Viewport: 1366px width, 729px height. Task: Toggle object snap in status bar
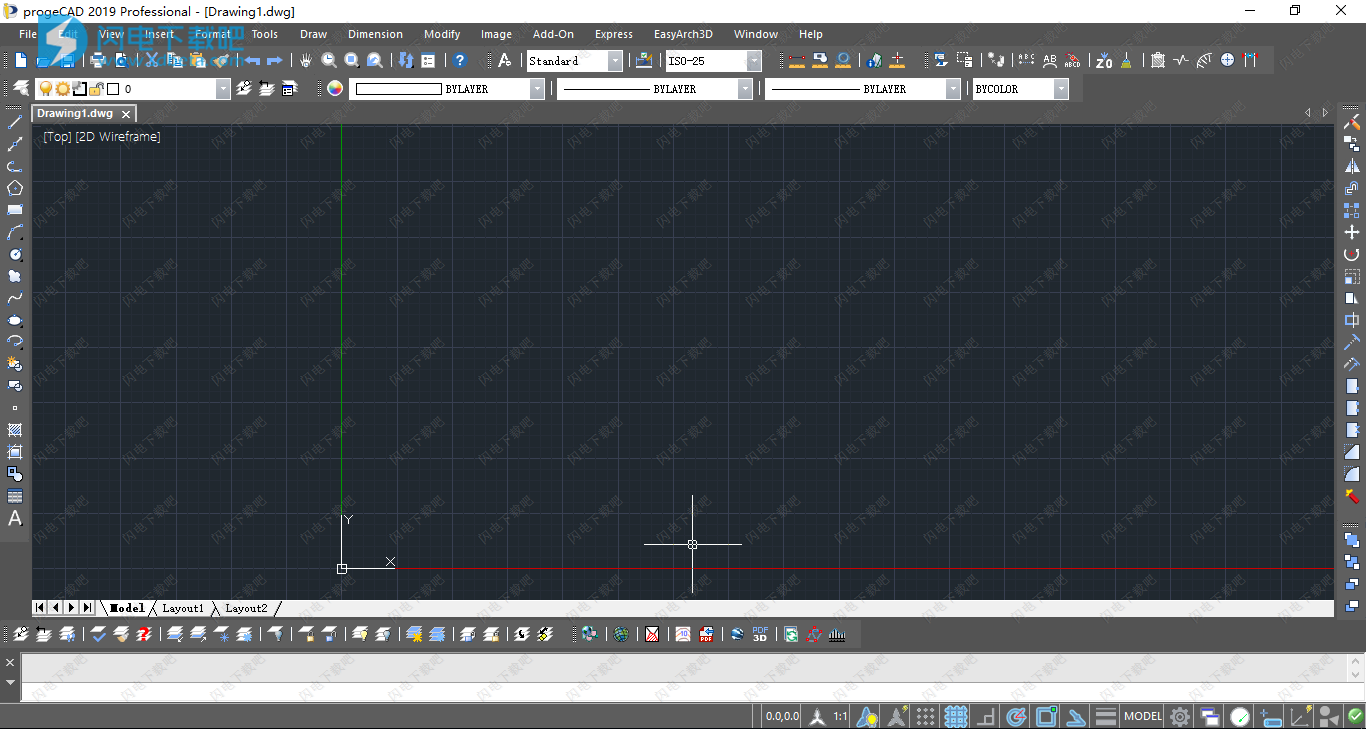pos(1046,716)
